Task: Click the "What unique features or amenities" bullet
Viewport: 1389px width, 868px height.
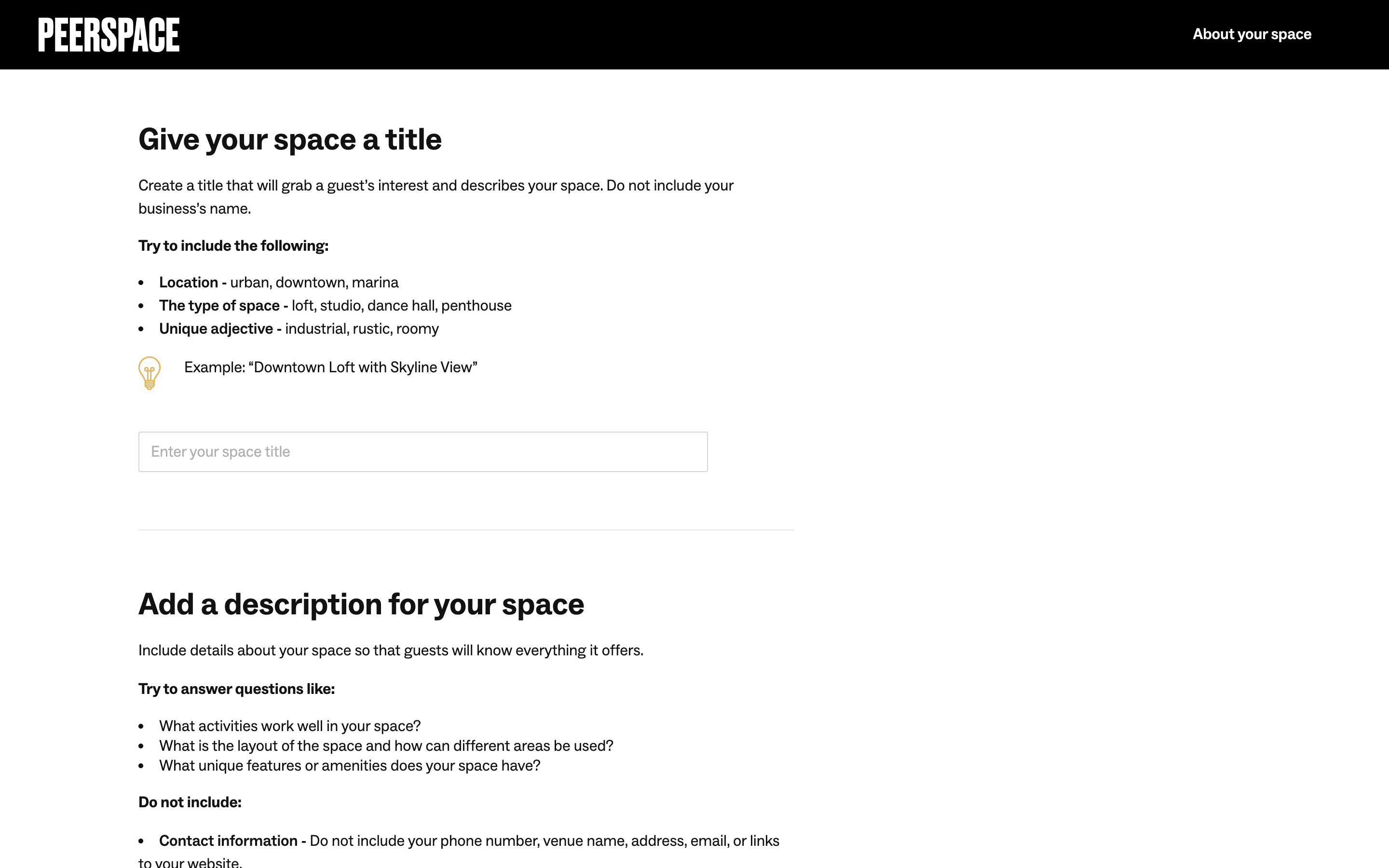Action: (350, 766)
